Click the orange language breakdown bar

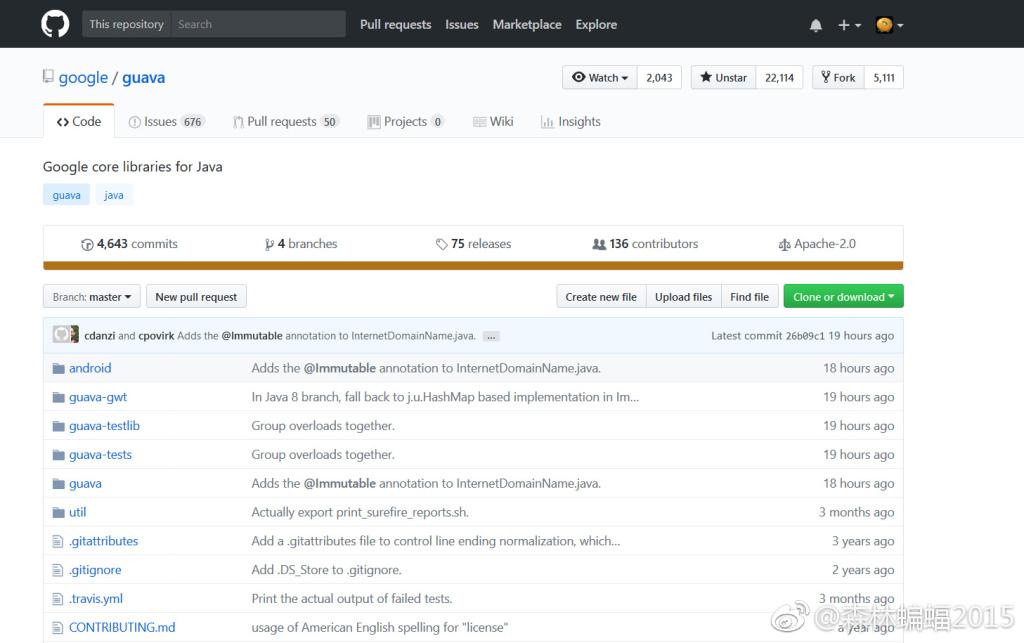click(x=473, y=266)
